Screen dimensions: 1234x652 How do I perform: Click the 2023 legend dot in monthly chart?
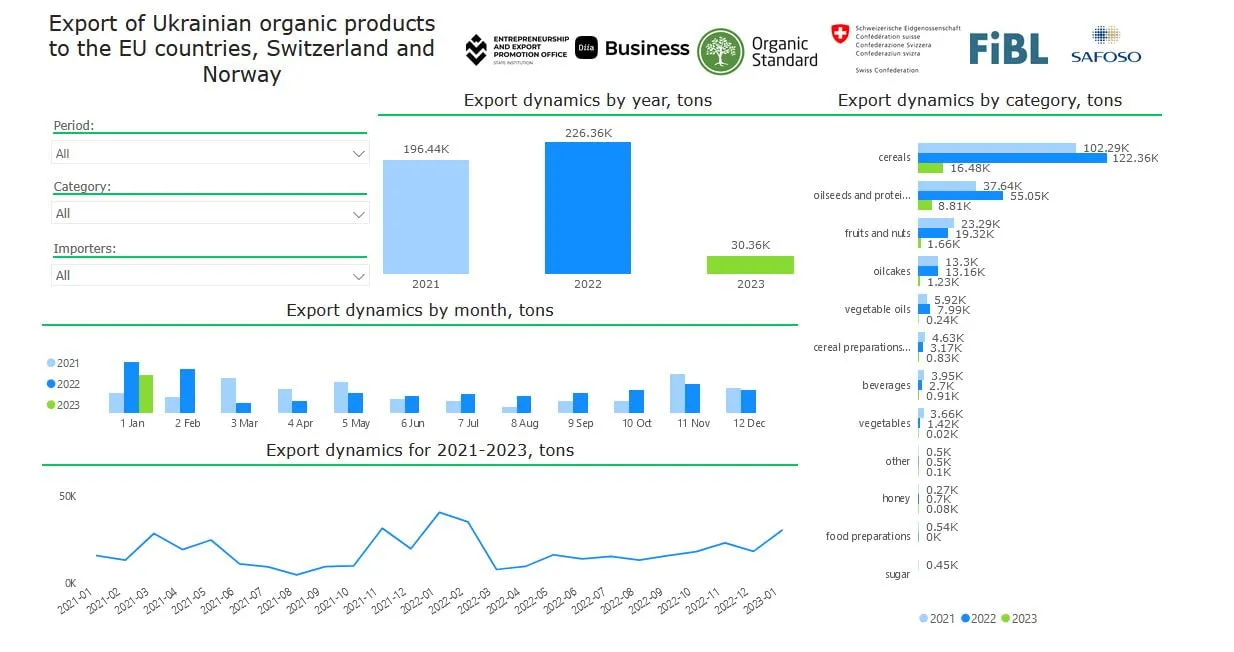[52, 405]
